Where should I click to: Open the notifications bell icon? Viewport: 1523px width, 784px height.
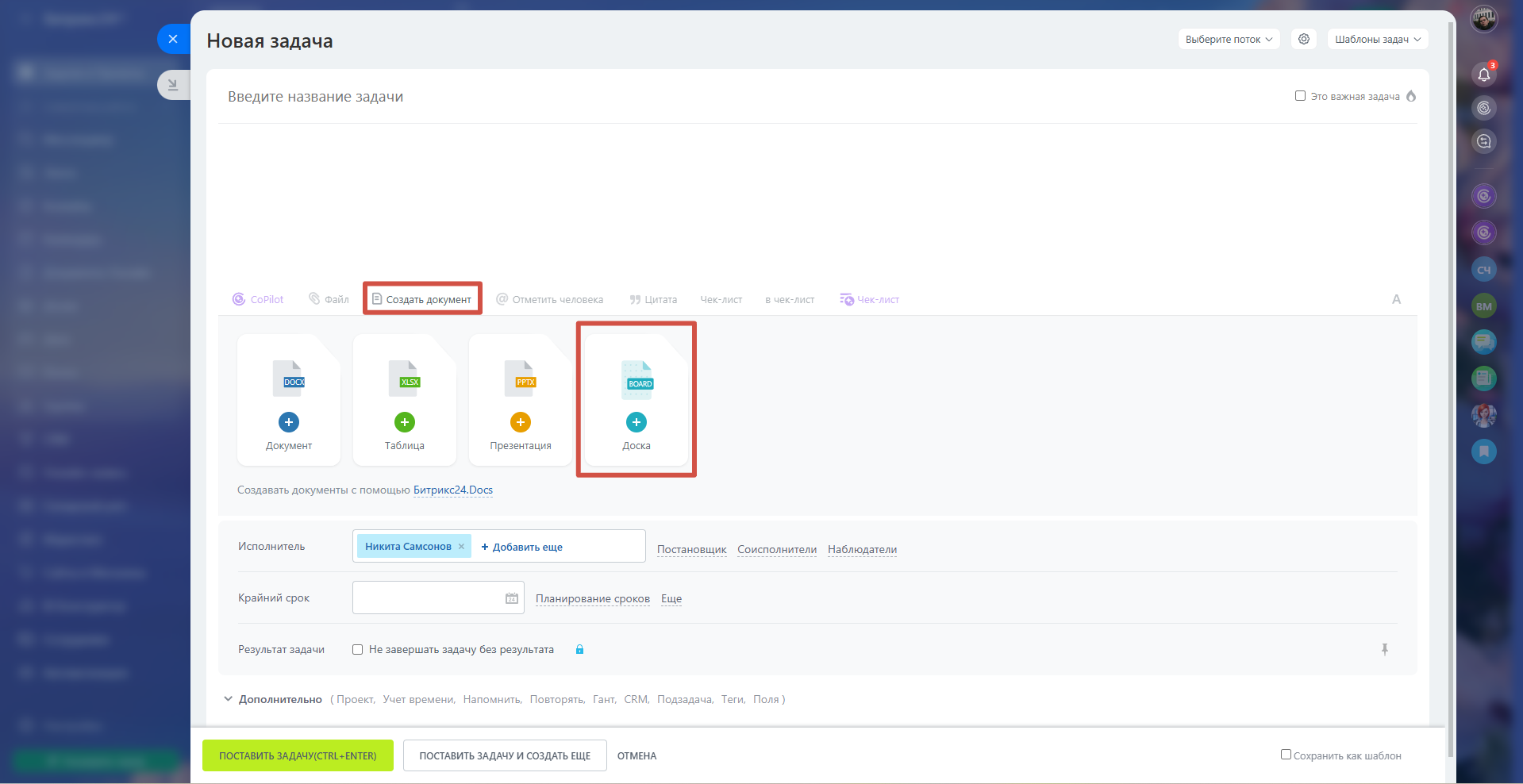pyautogui.click(x=1483, y=75)
